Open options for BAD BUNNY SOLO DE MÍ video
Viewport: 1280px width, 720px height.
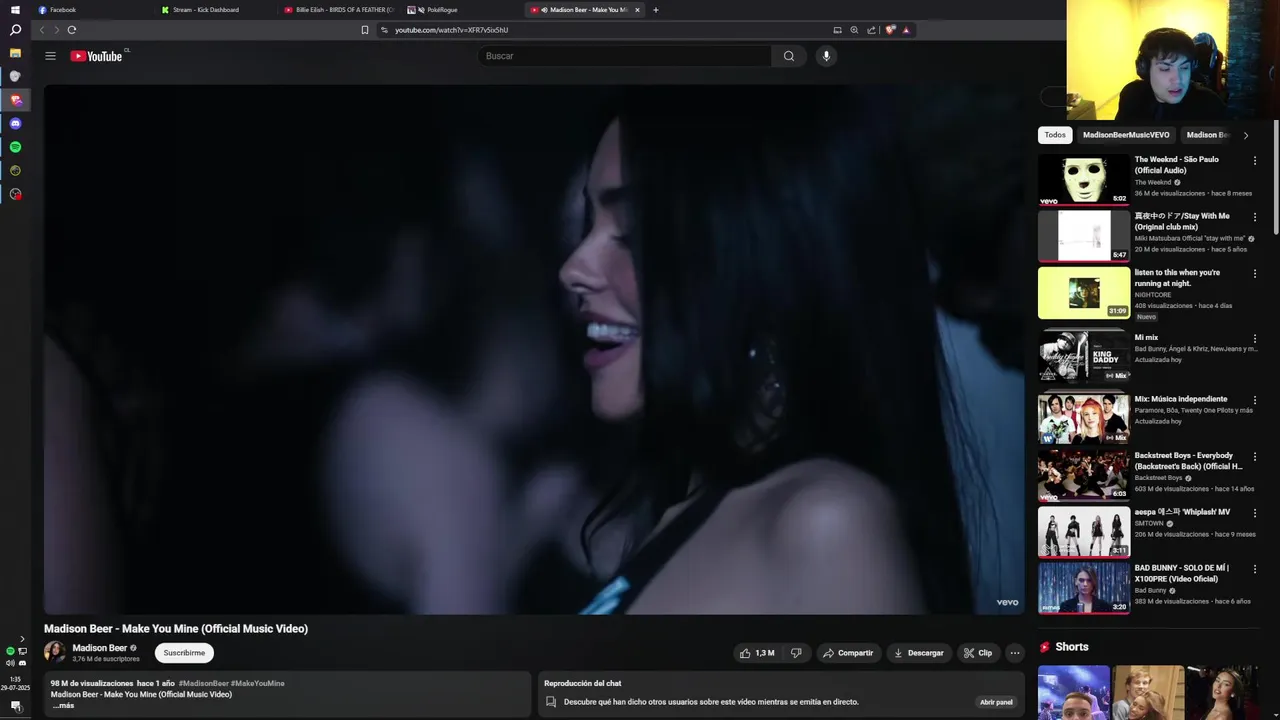tap(1254, 569)
